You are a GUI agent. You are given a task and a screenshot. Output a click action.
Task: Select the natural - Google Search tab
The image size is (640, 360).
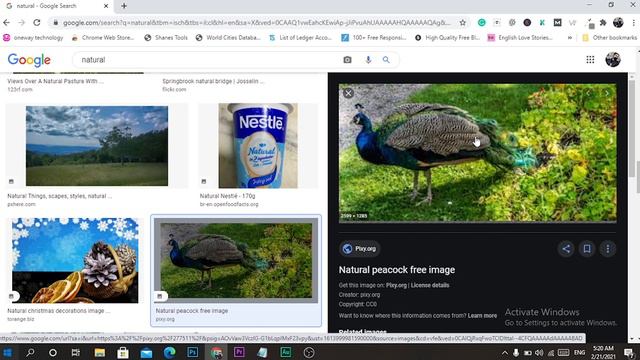57,6
